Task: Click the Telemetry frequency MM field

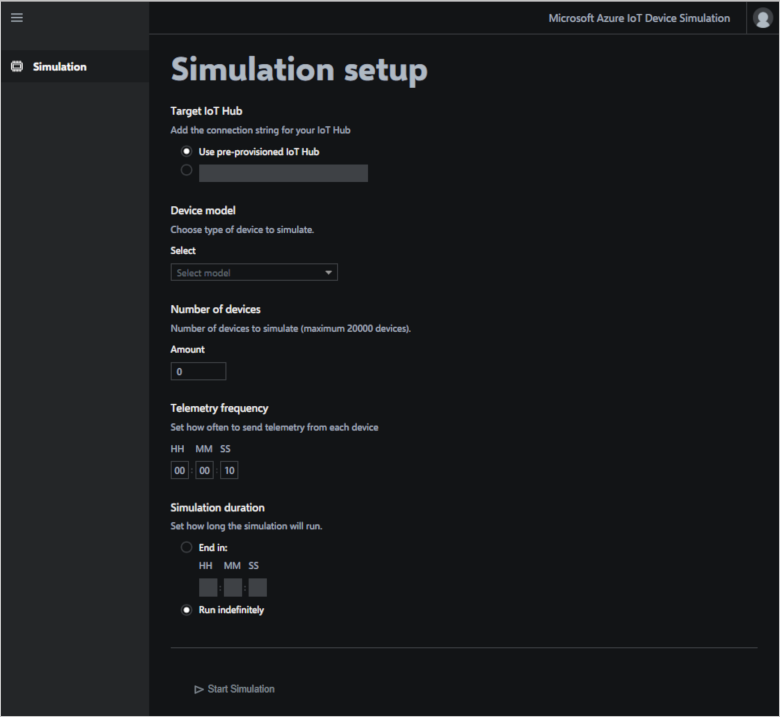Action: tap(204, 470)
